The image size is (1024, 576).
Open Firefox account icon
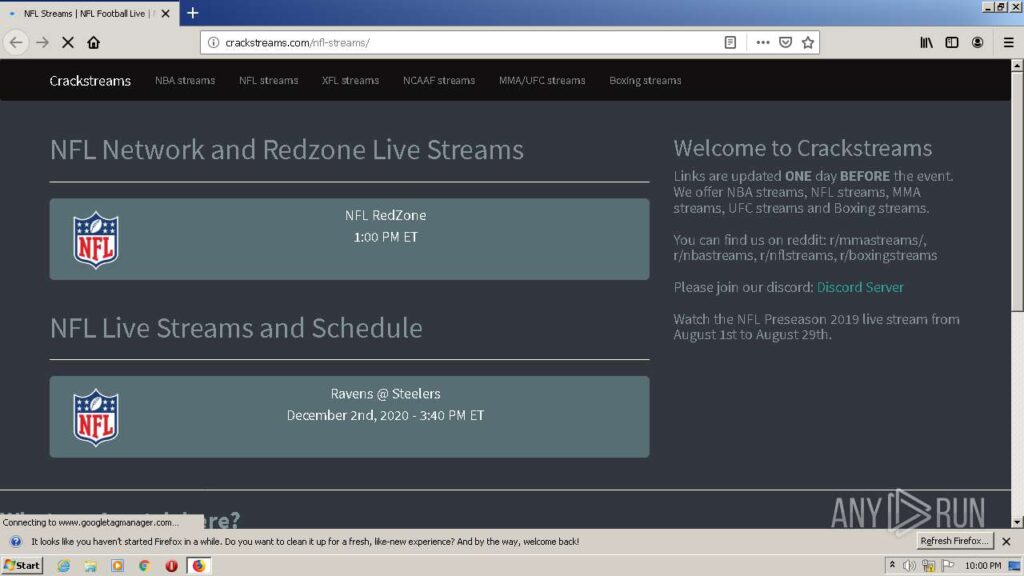click(x=977, y=42)
